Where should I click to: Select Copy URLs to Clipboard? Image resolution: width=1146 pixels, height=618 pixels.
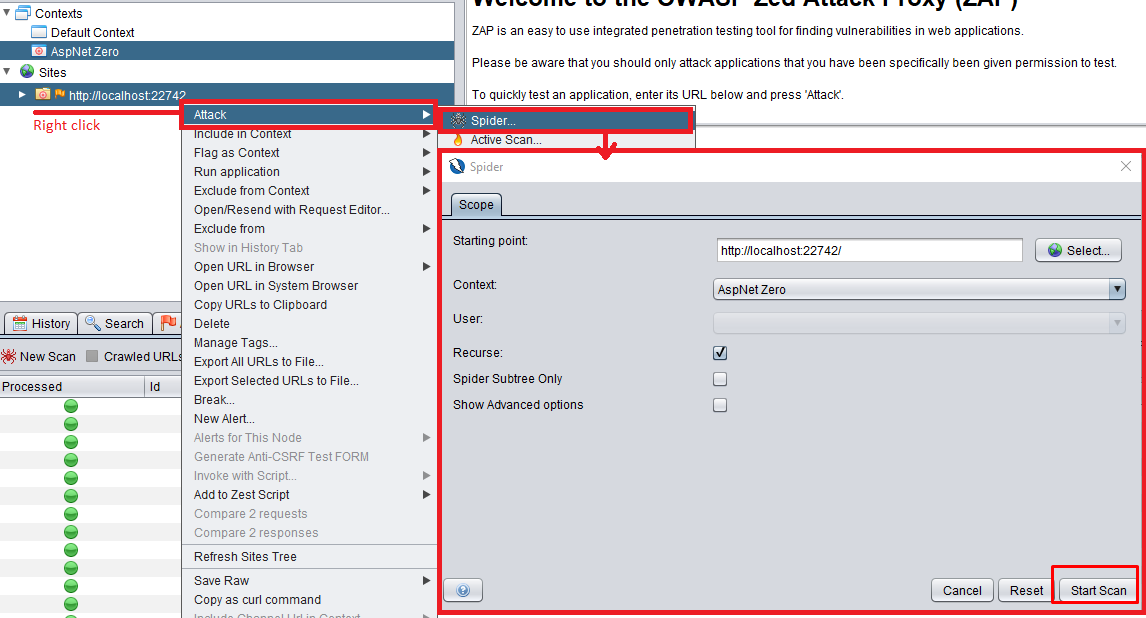[x=310, y=305]
